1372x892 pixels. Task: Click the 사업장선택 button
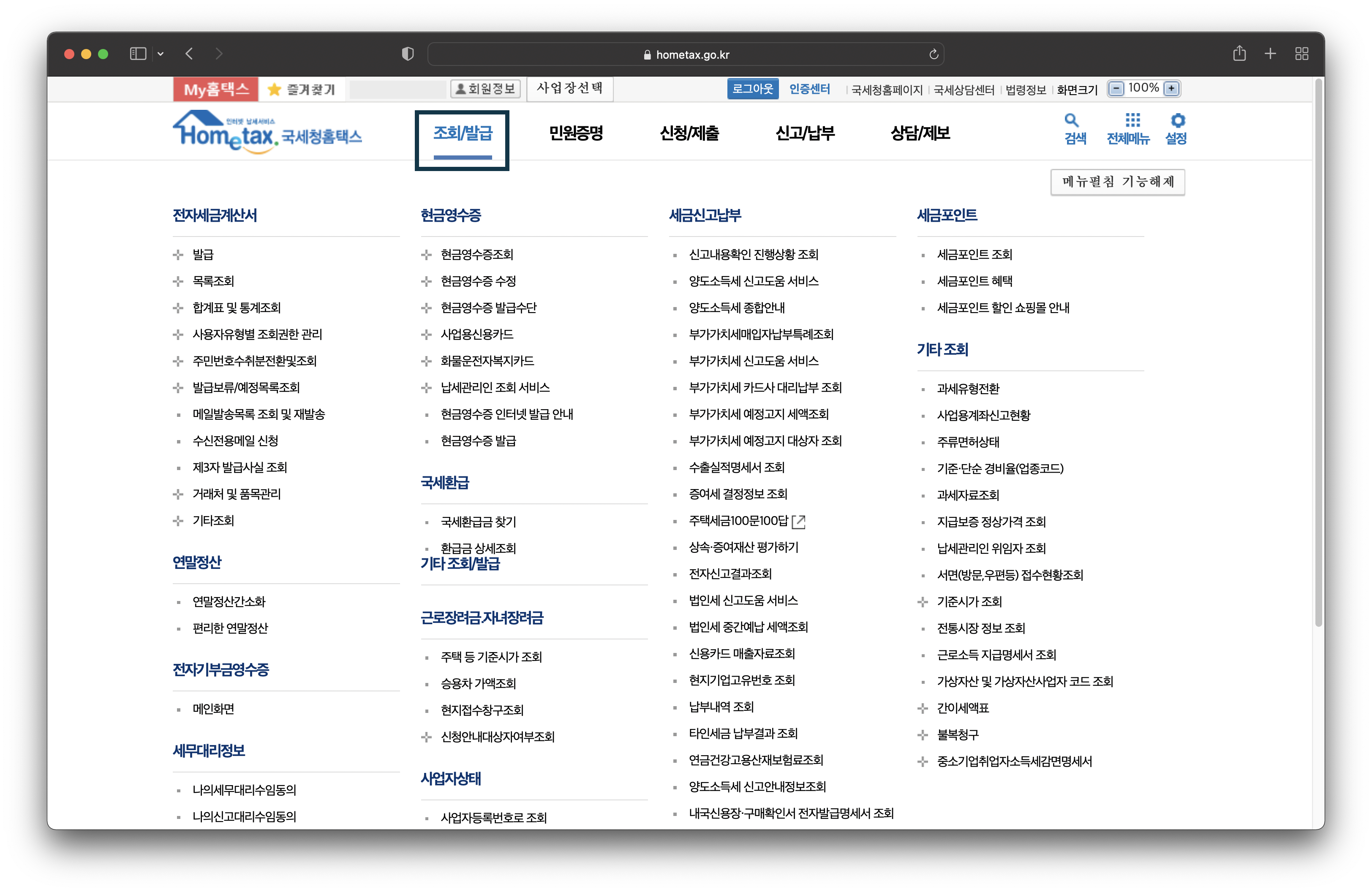569,88
